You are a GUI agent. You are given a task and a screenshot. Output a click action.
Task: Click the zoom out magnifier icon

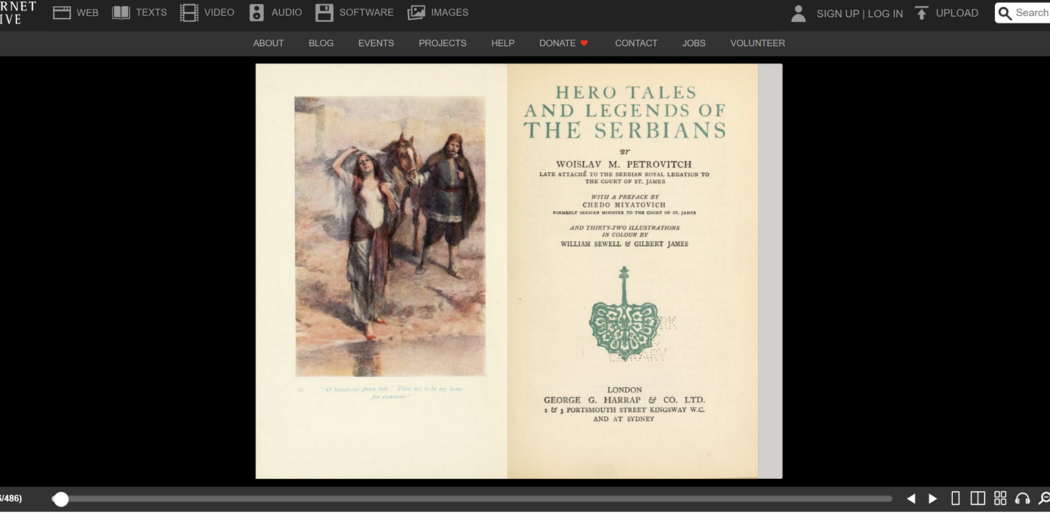tap(1044, 498)
